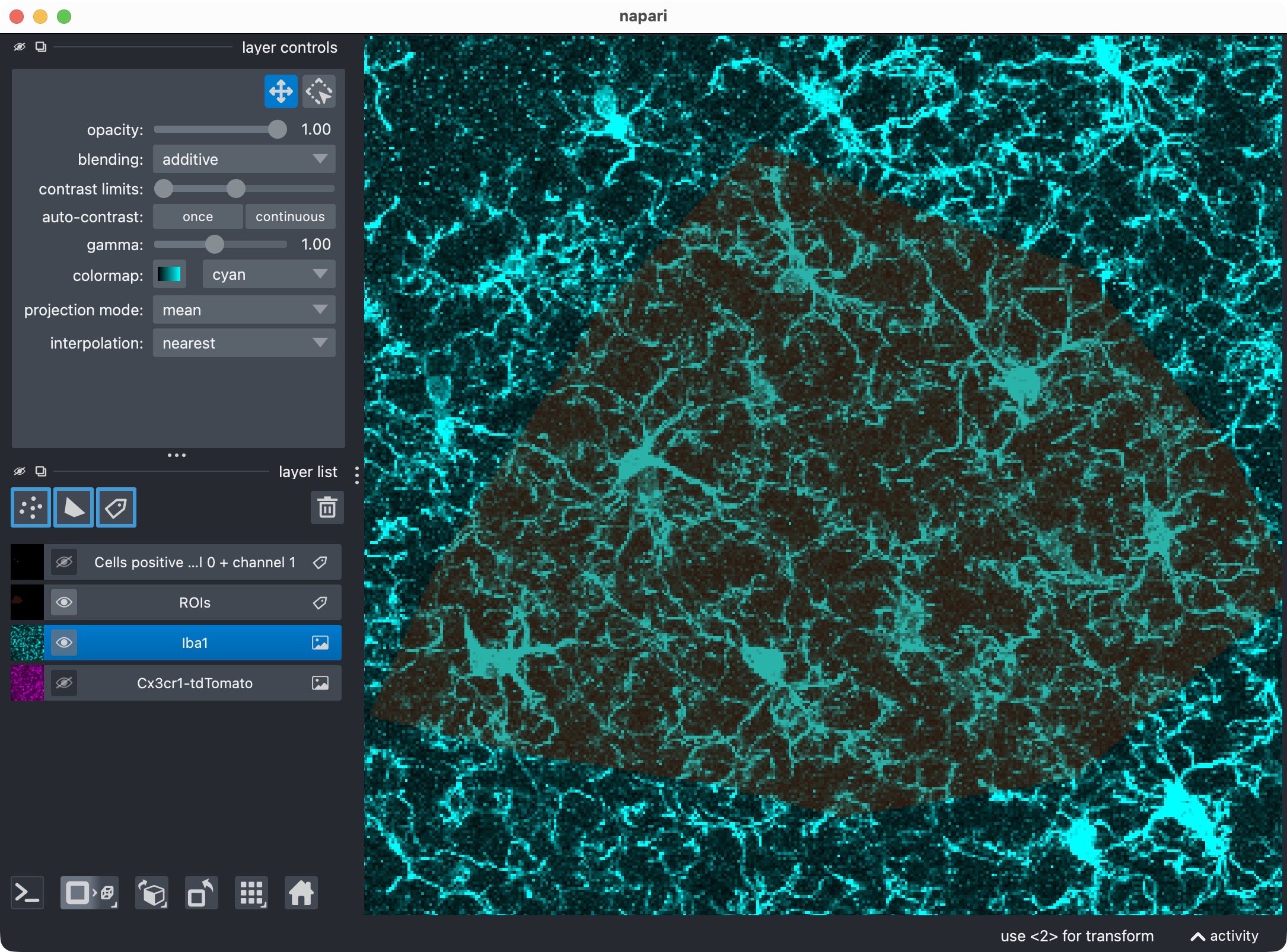This screenshot has height=952, width=1287.
Task: Enable continuous auto-contrast
Action: [x=291, y=217]
